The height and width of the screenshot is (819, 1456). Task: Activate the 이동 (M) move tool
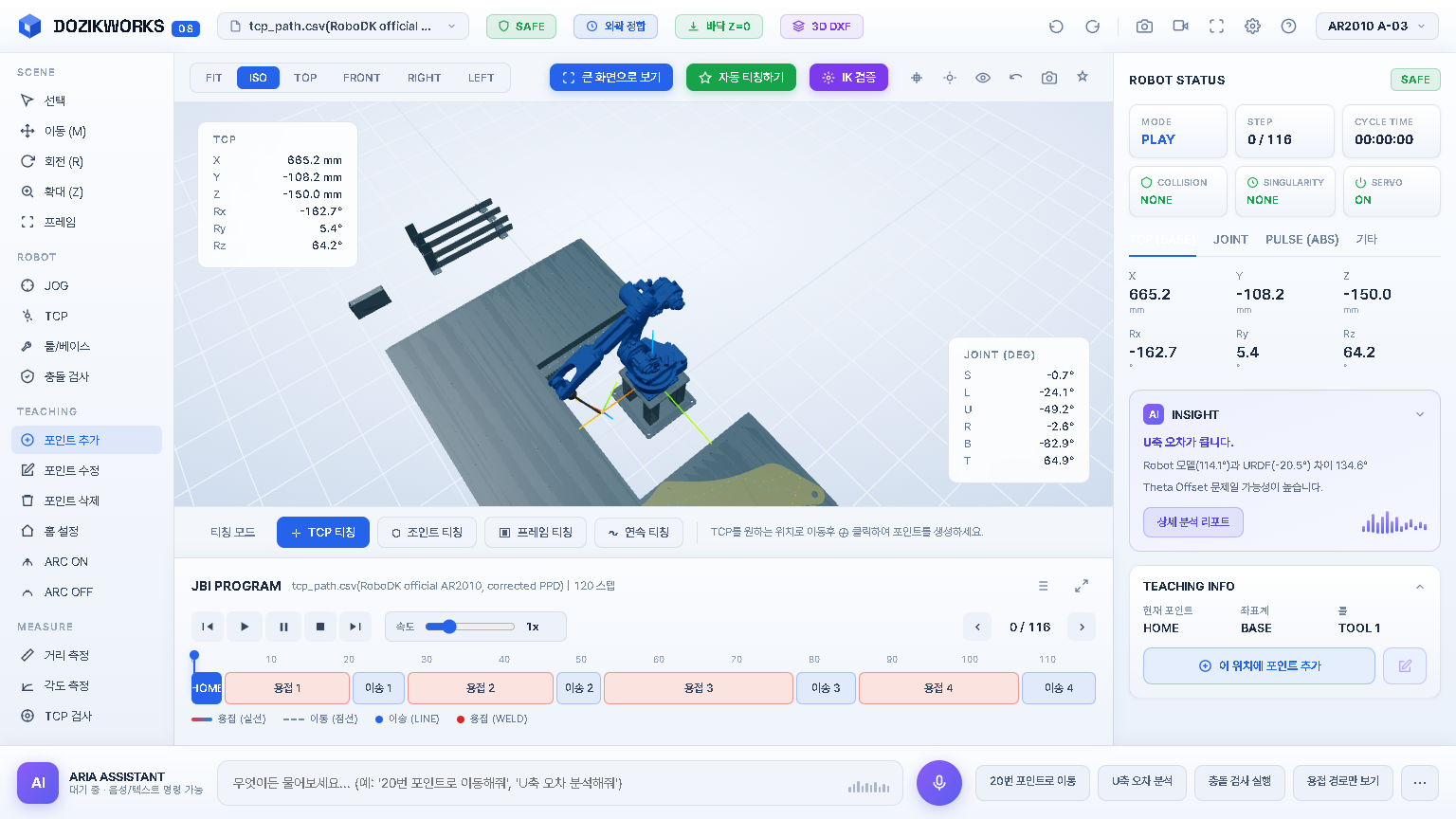pos(86,131)
